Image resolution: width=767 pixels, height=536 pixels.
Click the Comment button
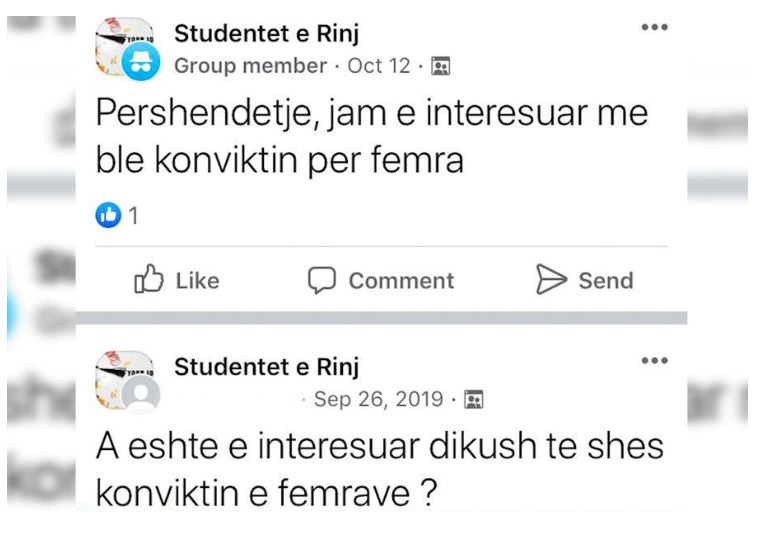pyautogui.click(x=381, y=280)
